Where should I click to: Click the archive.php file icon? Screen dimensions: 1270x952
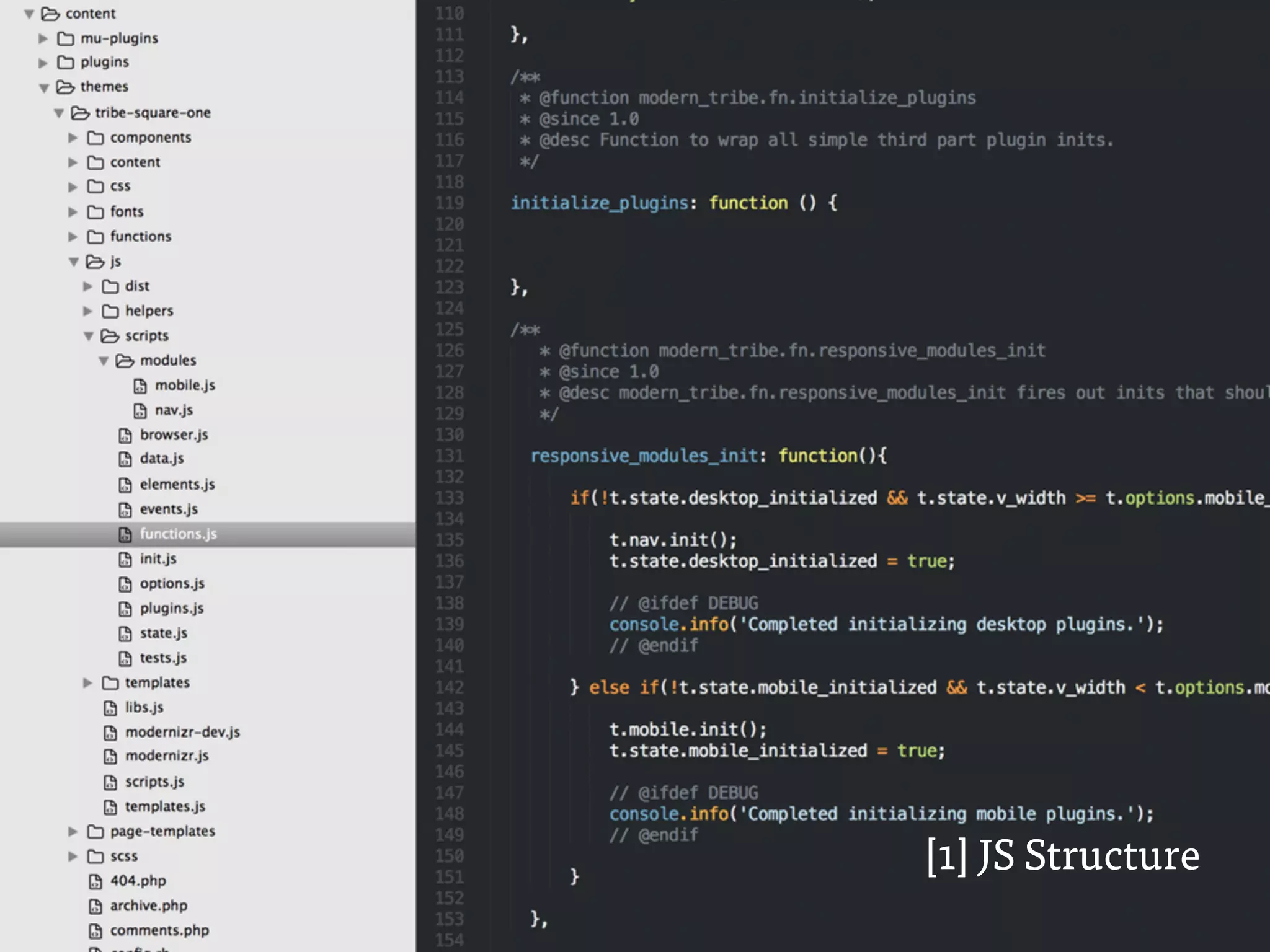coord(95,907)
